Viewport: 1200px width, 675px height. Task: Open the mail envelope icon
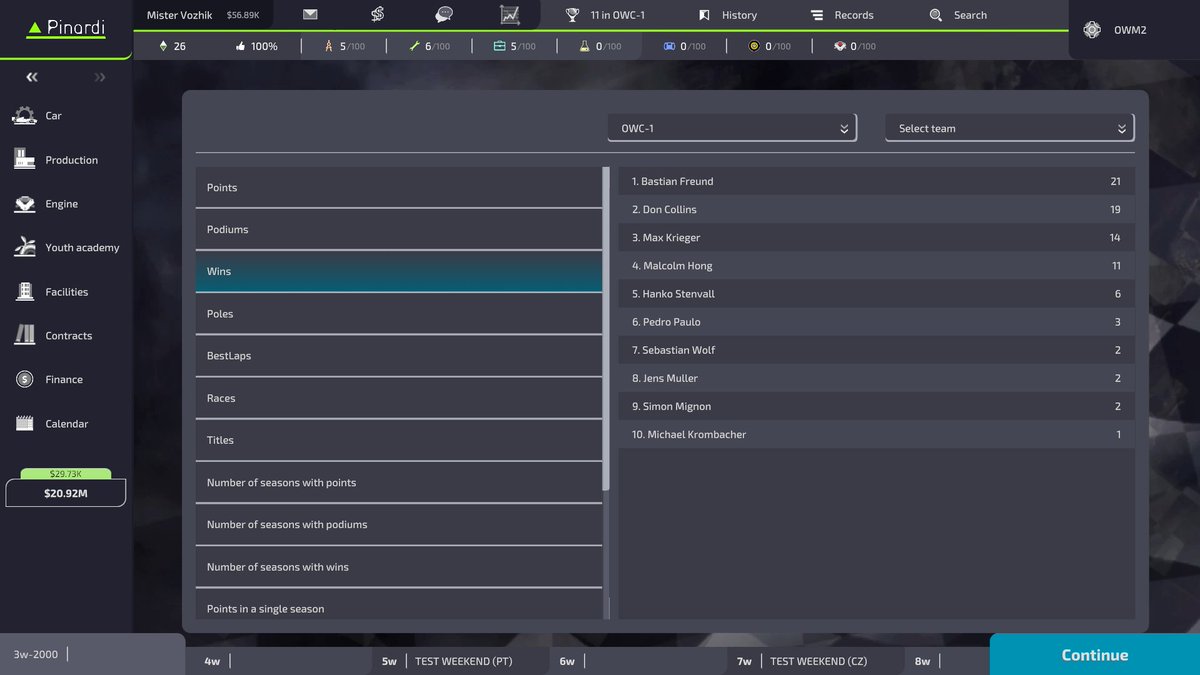coord(310,15)
